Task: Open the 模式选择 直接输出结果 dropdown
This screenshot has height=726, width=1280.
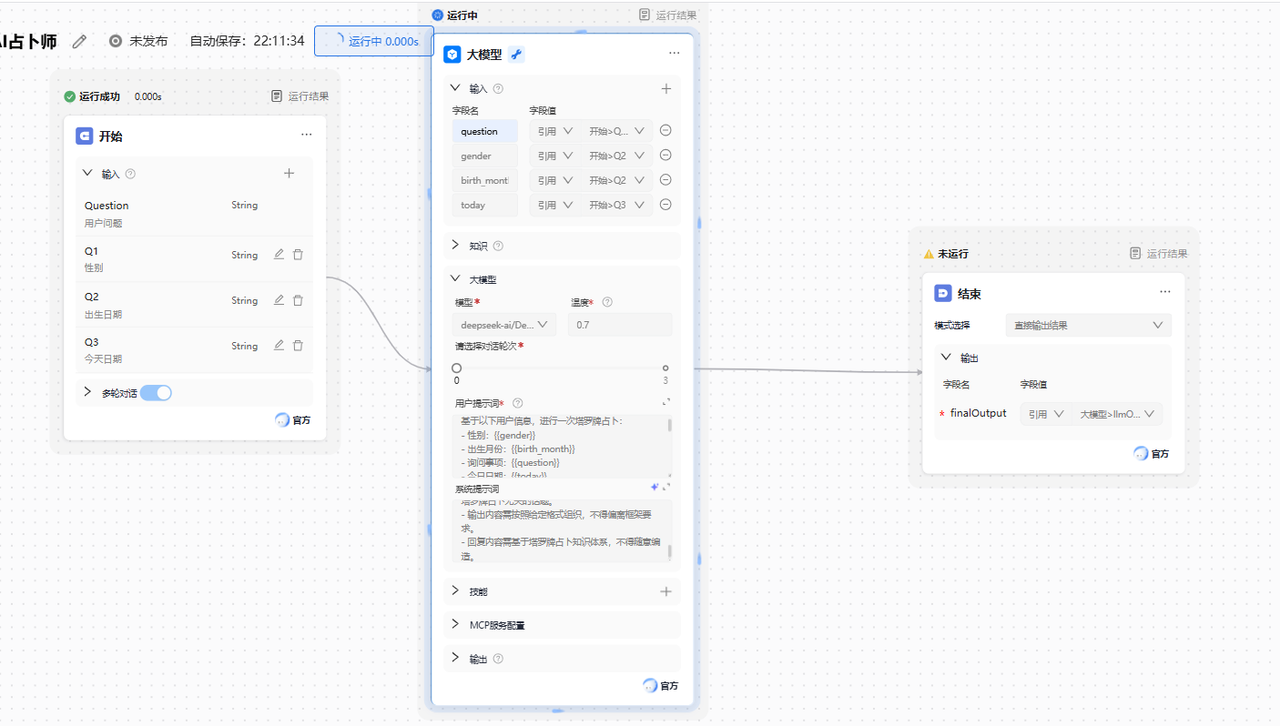Action: click(1088, 325)
